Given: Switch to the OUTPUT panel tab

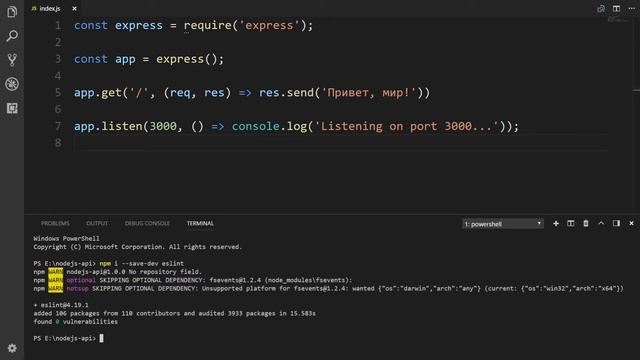Looking at the screenshot, I should click(97, 223).
